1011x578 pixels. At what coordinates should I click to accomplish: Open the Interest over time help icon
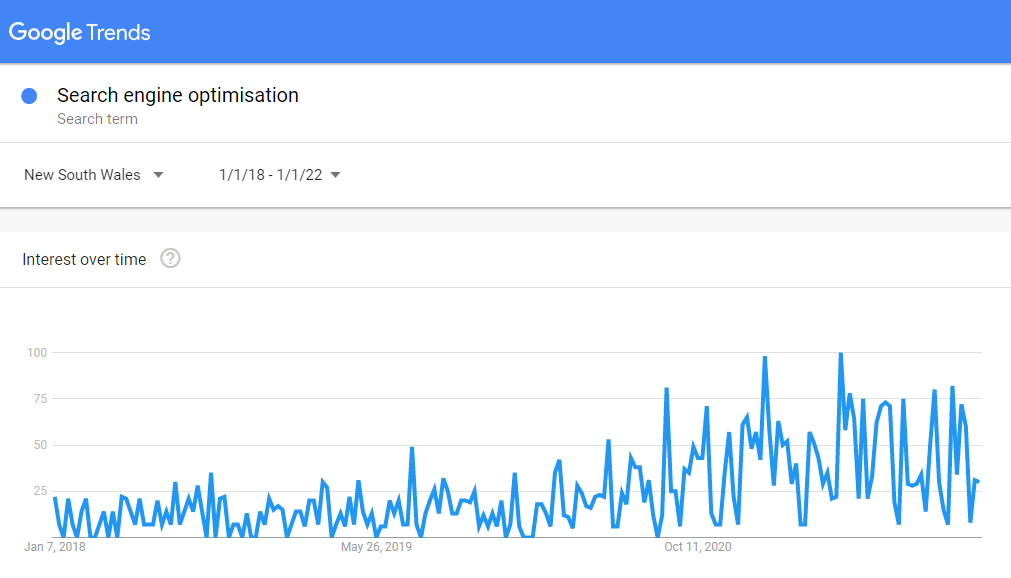click(170, 259)
